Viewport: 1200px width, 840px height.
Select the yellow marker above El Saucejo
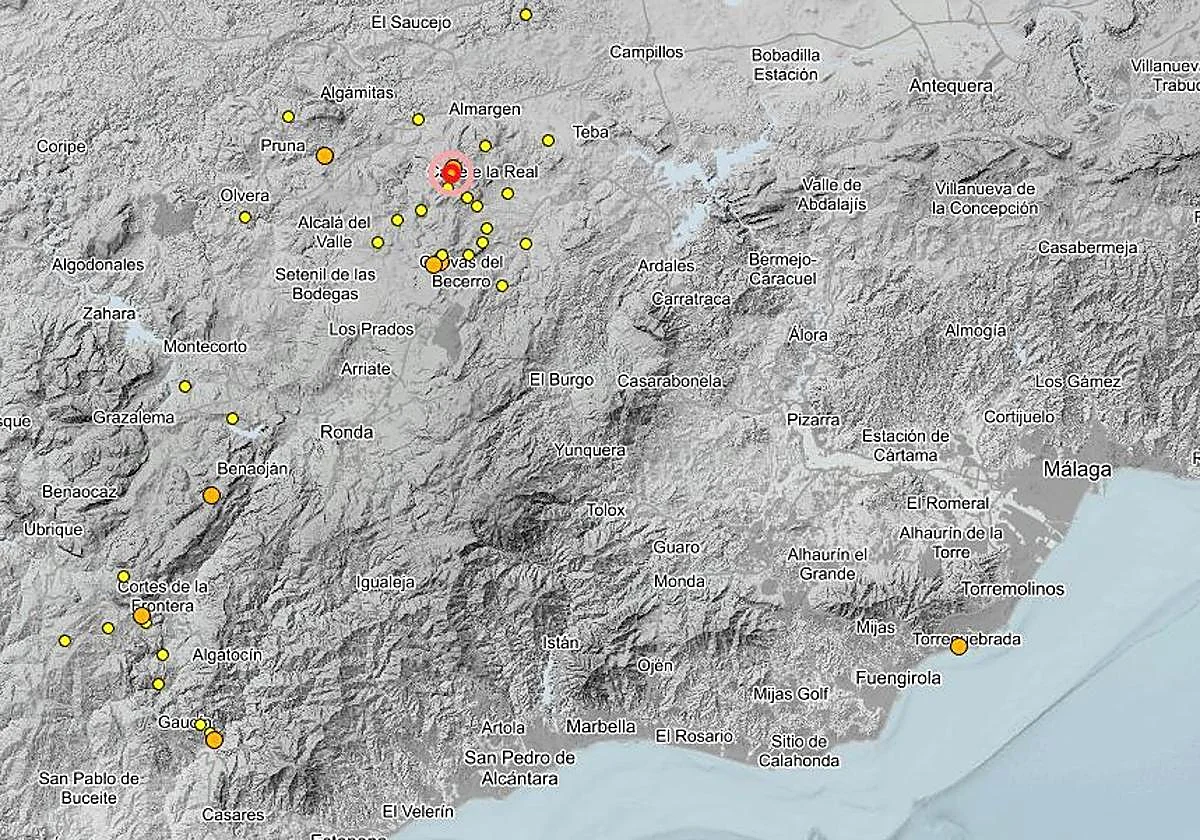coord(526,14)
